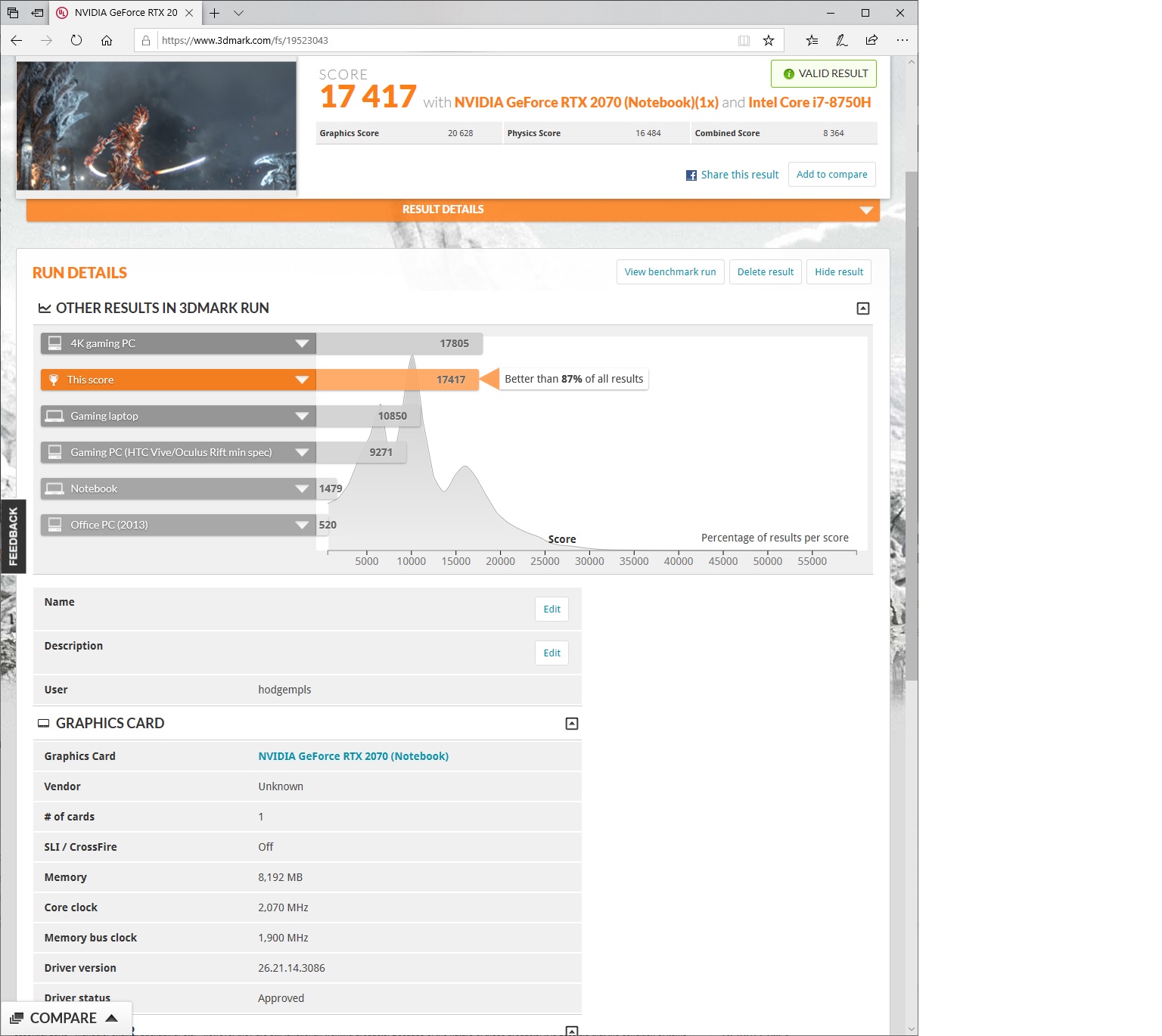Click the page vertical scrollbar
The height and width of the screenshot is (1036, 1162).
coord(912,426)
